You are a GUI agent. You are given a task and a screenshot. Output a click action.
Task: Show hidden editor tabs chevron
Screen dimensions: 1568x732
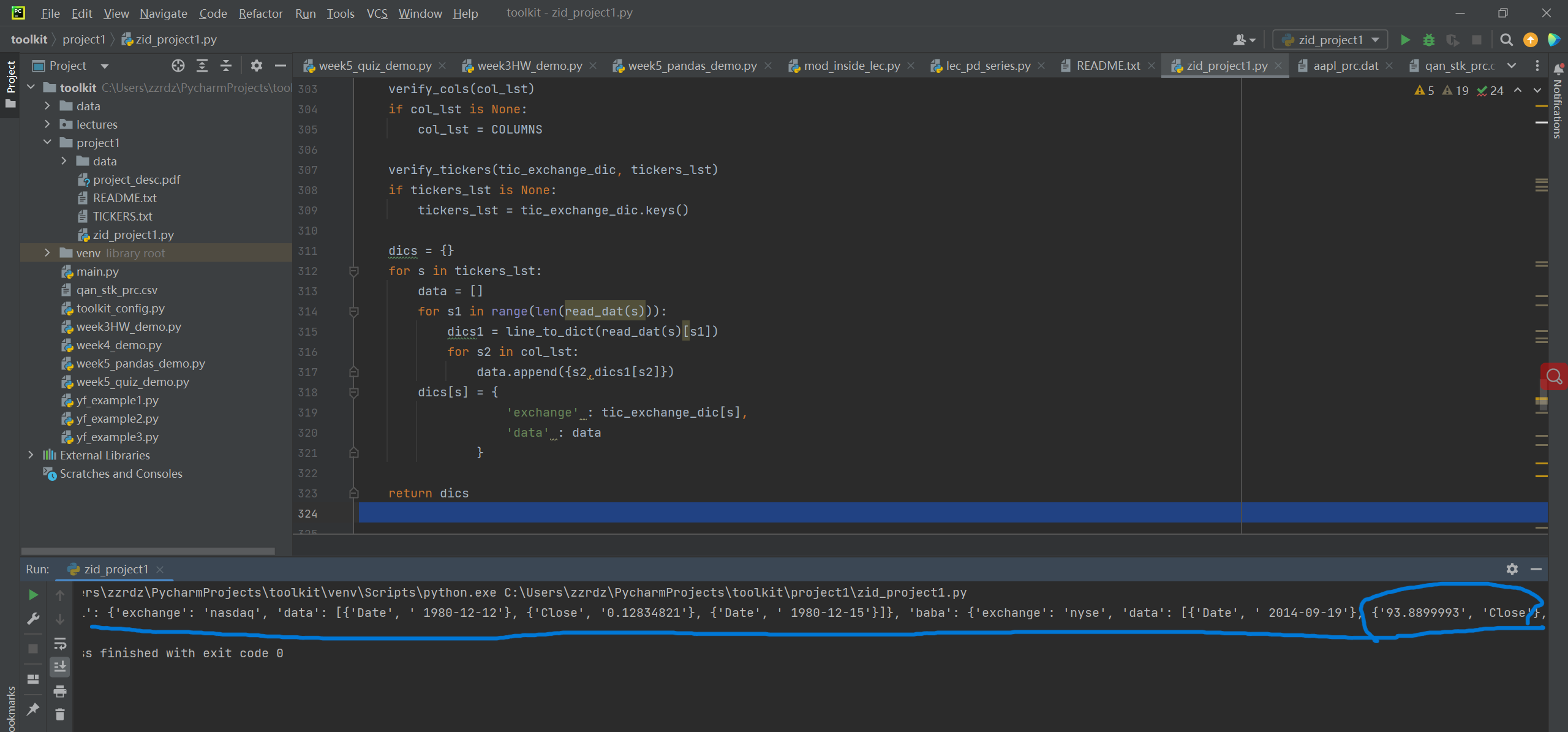tap(1512, 66)
